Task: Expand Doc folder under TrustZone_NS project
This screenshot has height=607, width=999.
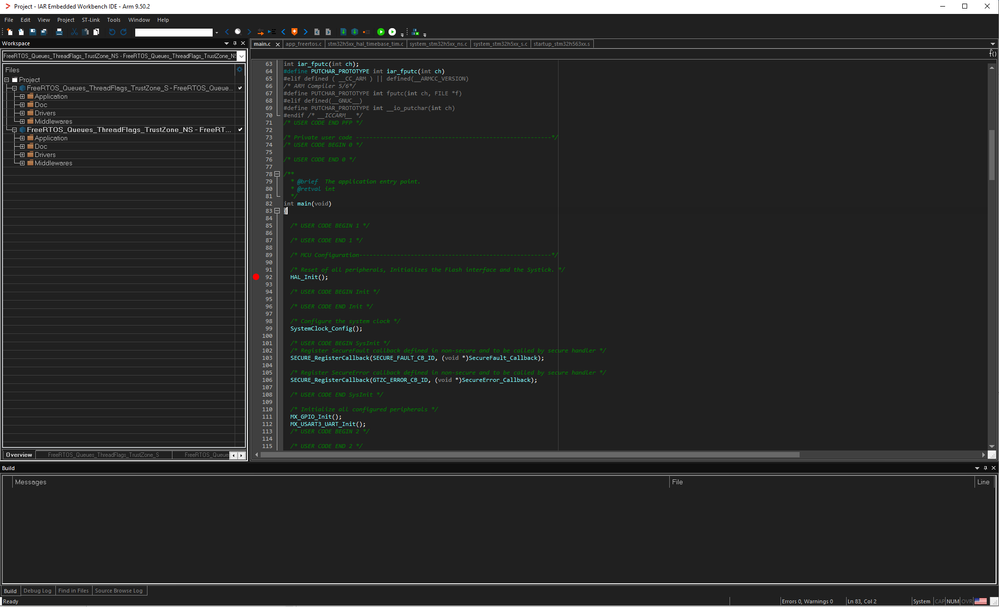Action: pyautogui.click(x=22, y=146)
